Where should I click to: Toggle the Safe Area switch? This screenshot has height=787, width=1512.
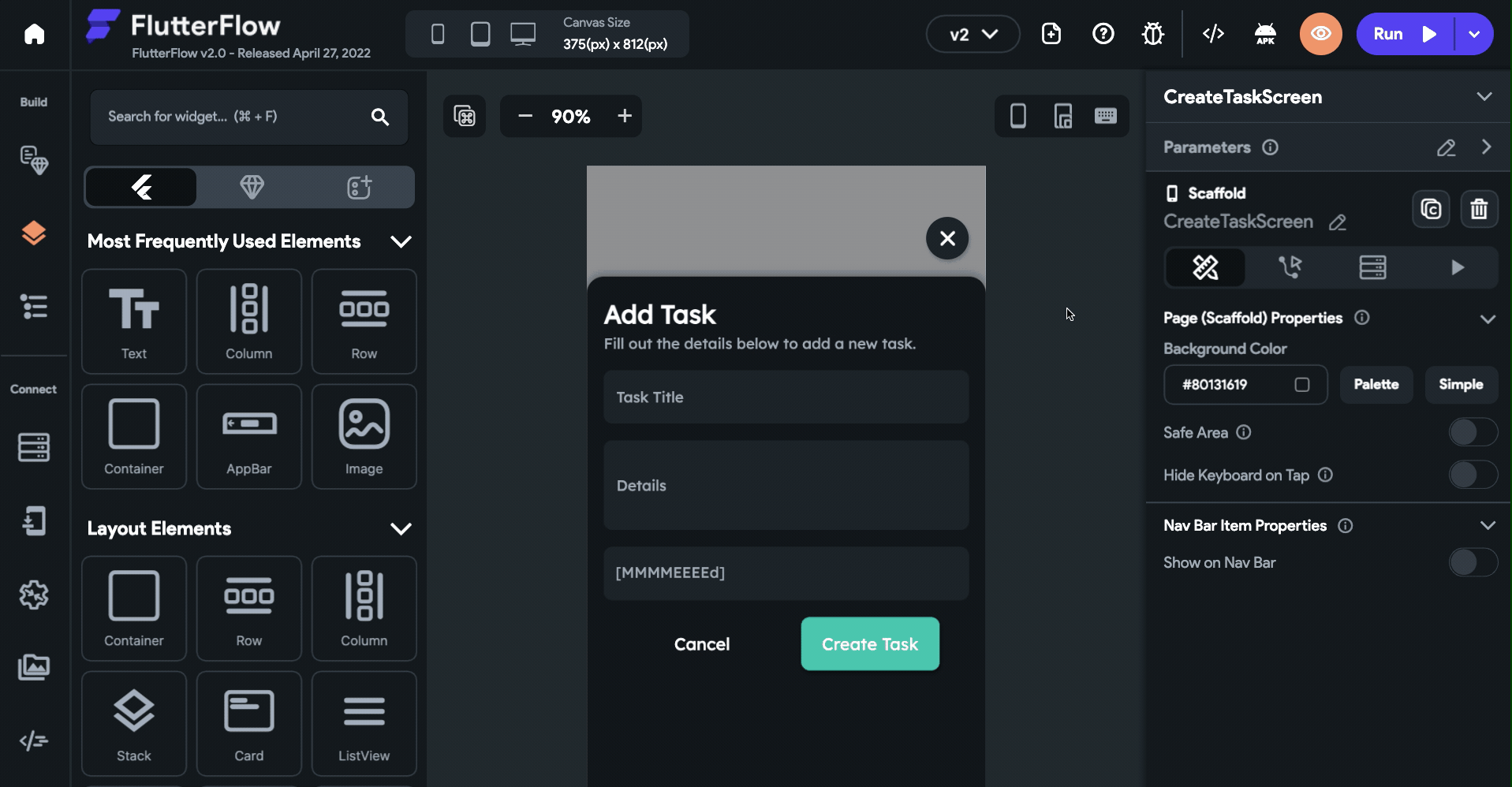[x=1473, y=432]
